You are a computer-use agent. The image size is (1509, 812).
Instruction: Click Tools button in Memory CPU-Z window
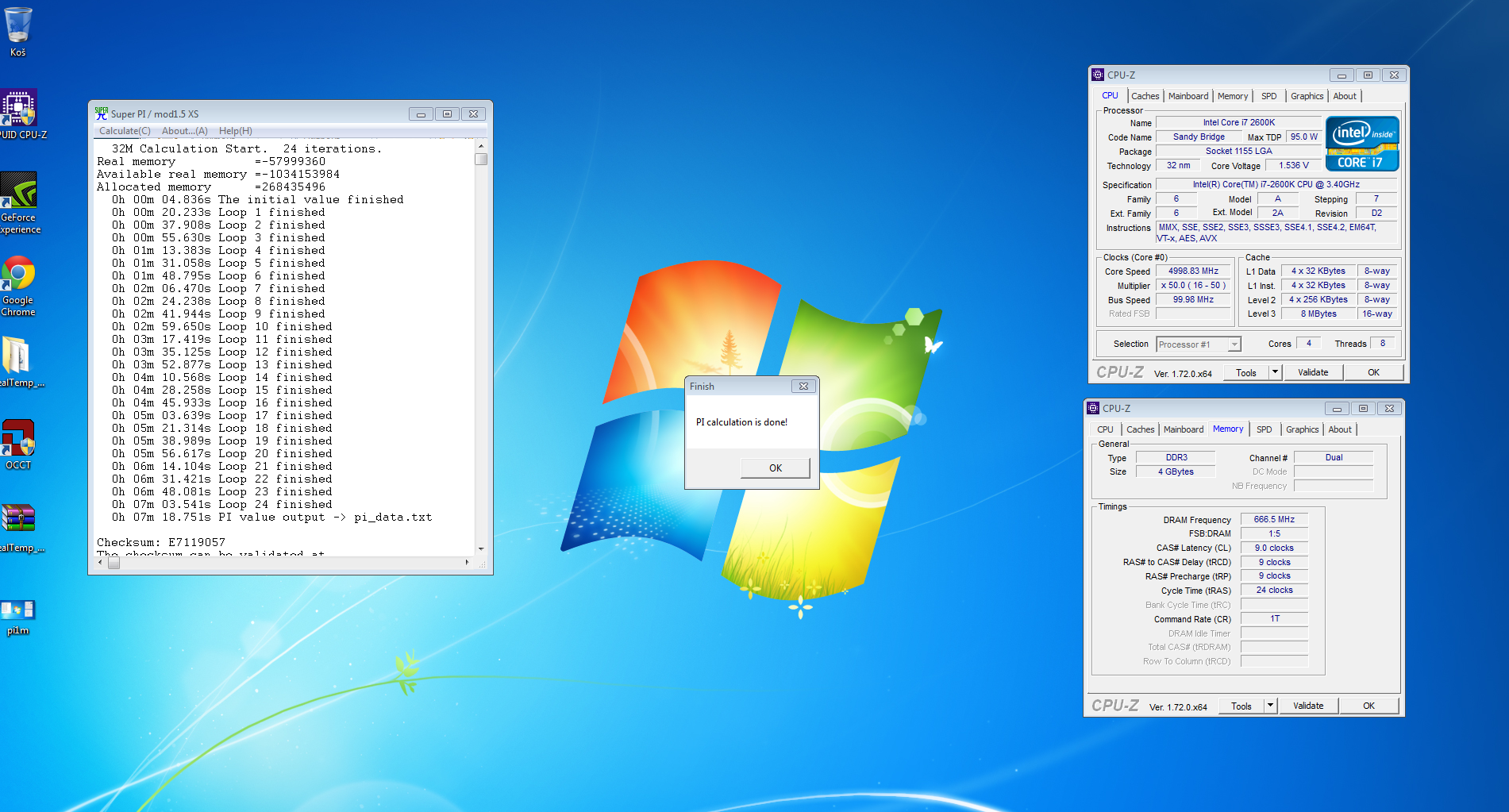(1241, 706)
